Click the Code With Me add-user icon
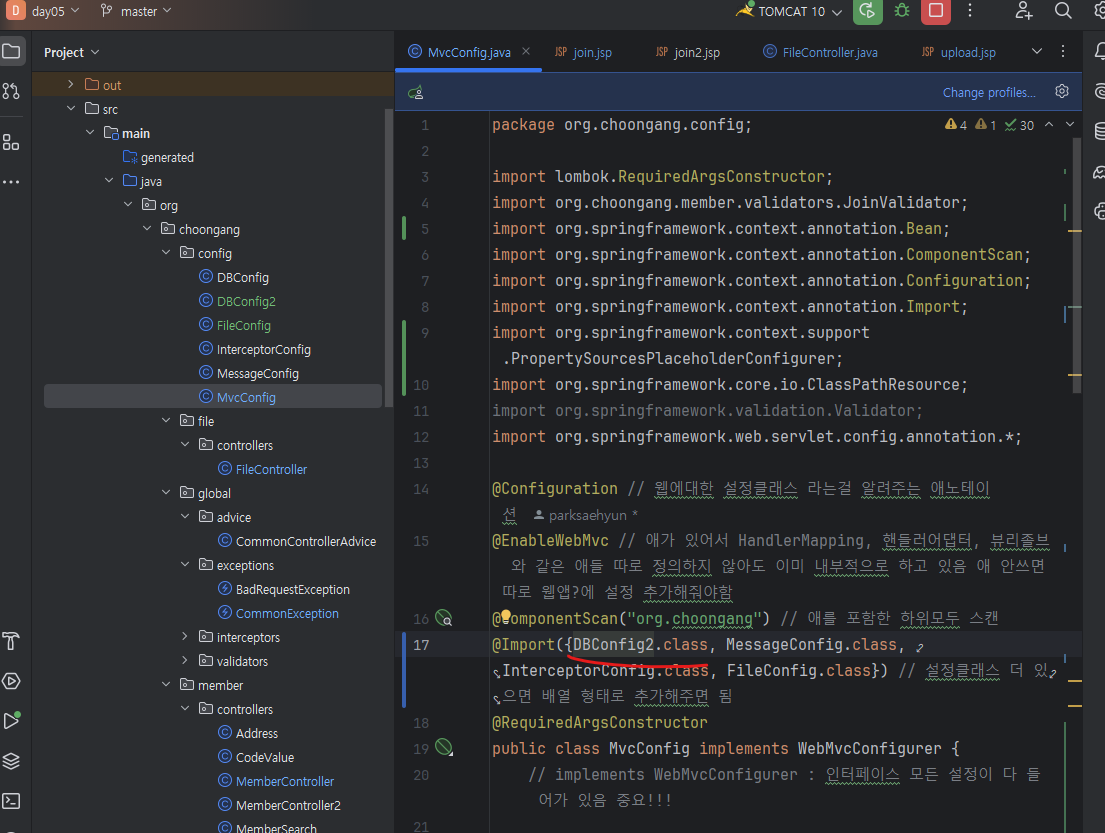Image resolution: width=1105 pixels, height=833 pixels. [x=1023, y=11]
